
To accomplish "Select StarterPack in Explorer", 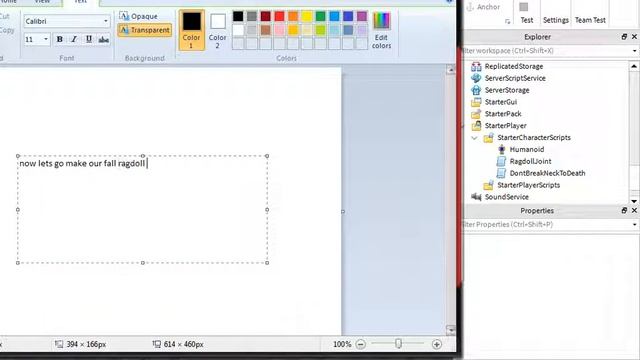I will pyautogui.click(x=503, y=113).
